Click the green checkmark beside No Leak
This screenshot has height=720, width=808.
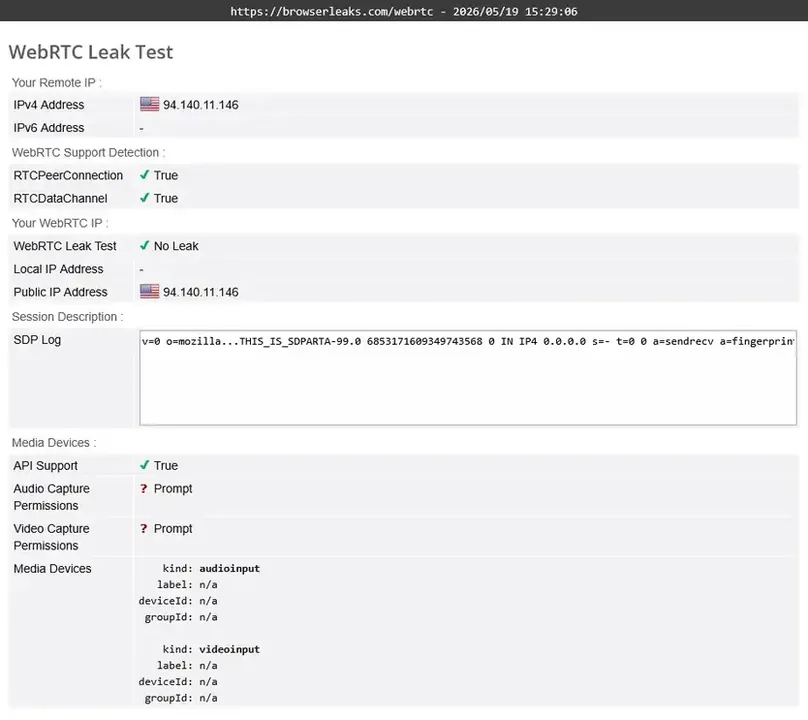click(144, 246)
